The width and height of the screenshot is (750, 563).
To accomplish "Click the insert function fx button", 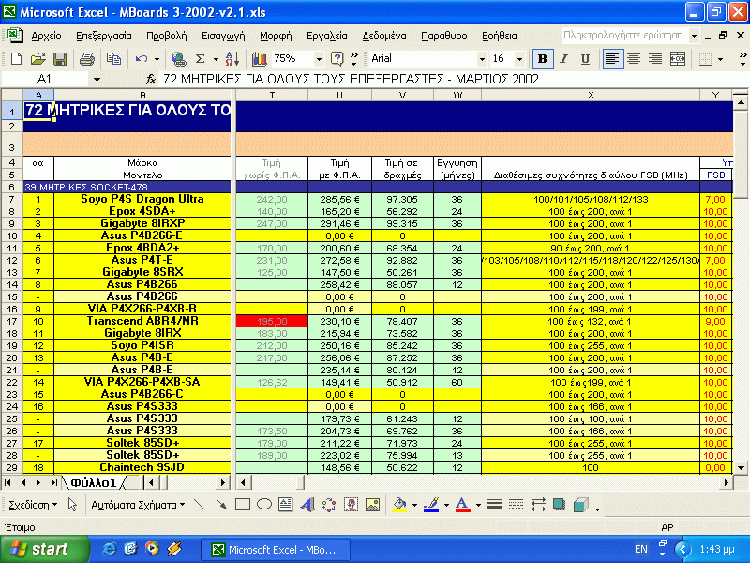I will pos(151,79).
